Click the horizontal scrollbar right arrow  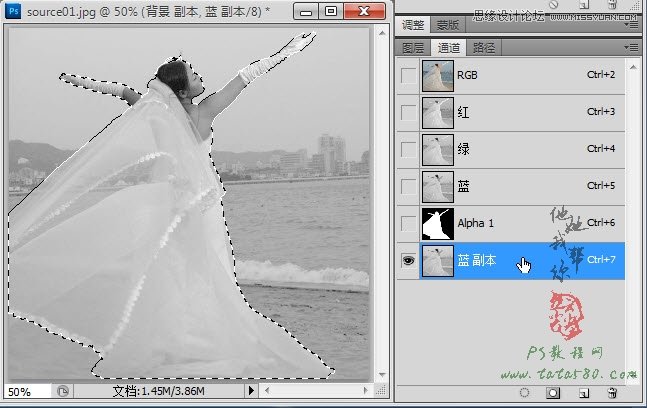tap(366, 390)
